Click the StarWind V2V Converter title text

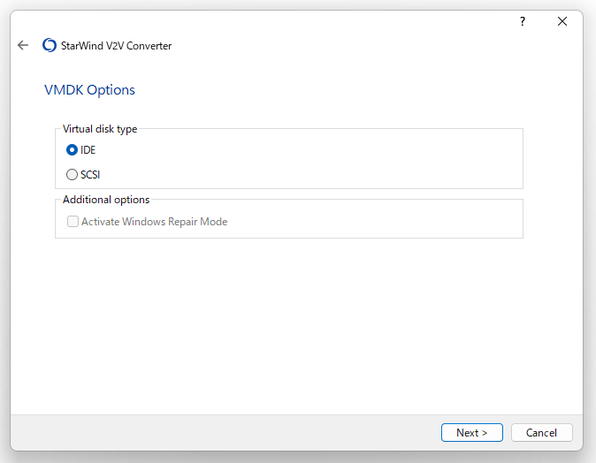click(x=116, y=46)
